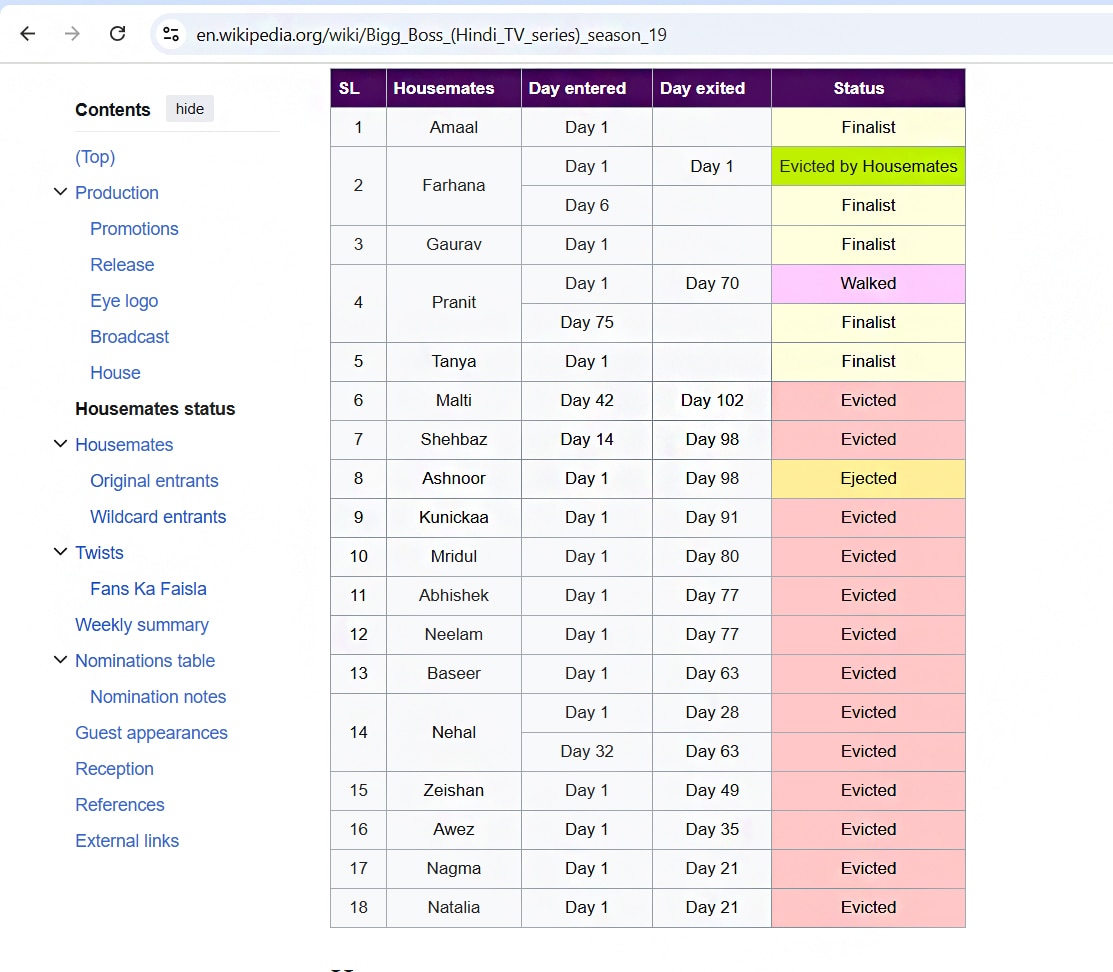Screen dimensions: 1113x972
Task: Open the Wildcard entrants section
Action: pyautogui.click(x=158, y=517)
